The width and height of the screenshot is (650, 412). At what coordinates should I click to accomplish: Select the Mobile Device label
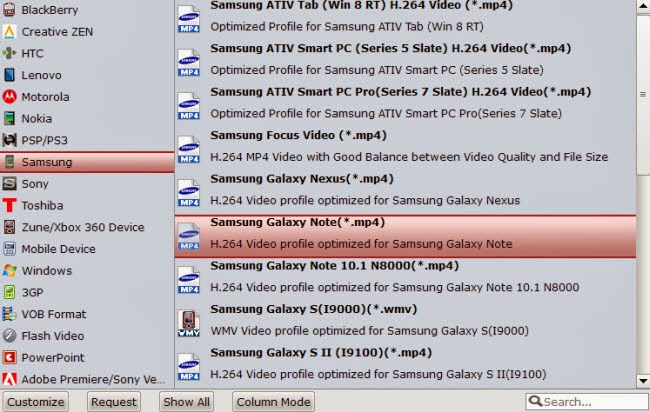pyautogui.click(x=58, y=249)
